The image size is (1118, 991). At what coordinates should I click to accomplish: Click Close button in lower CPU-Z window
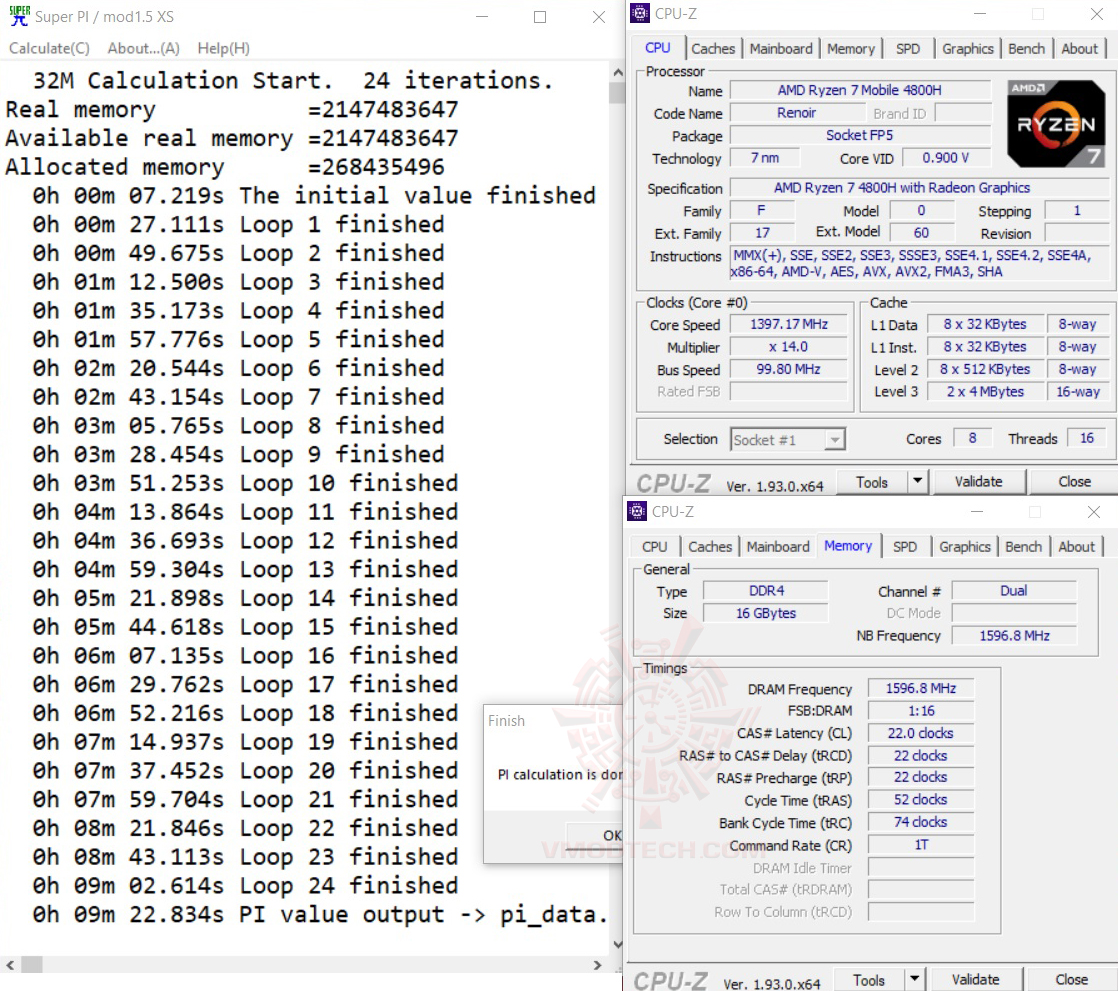coord(1071,980)
